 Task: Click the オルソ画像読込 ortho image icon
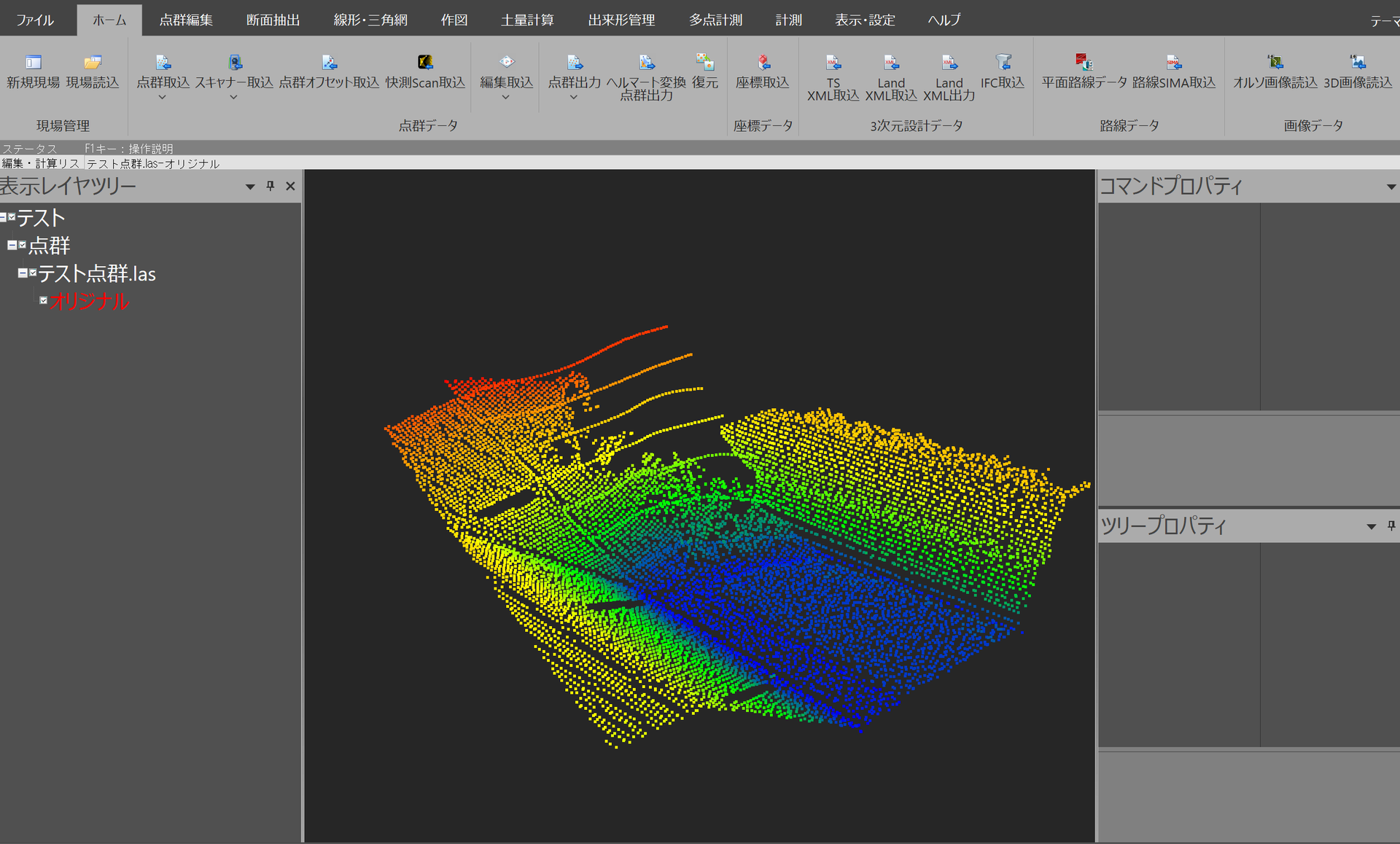point(1275,63)
